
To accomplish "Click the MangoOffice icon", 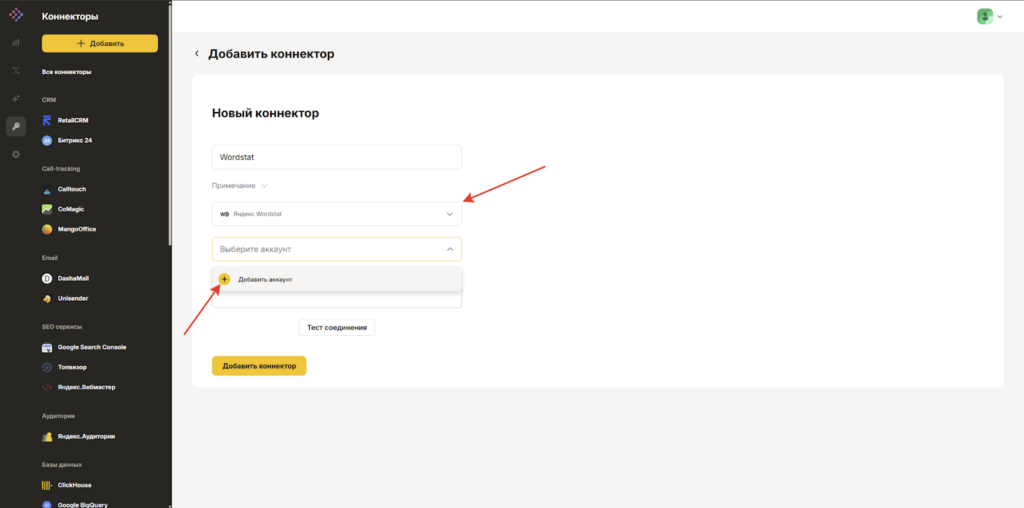I will pos(47,229).
